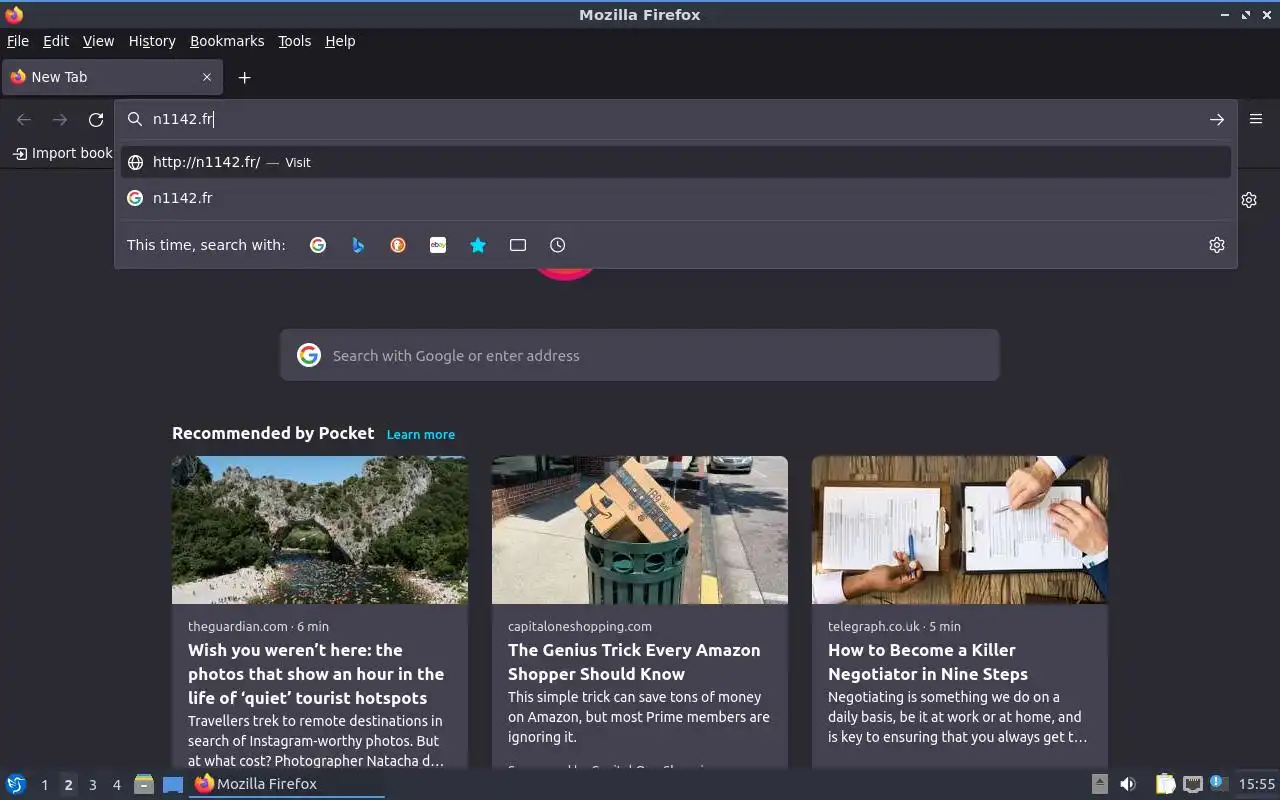Open the removable media eject tray icon
Viewport: 1280px width, 800px height.
click(1099, 784)
